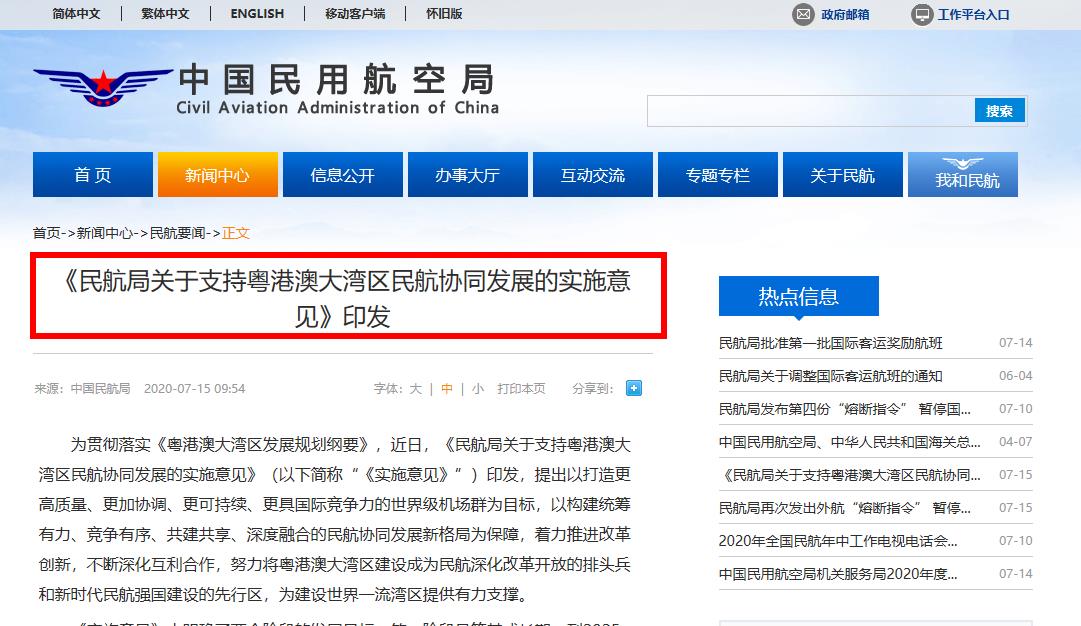
Task: Click the 新闻中心 breadcrumb link
Action: 104,233
